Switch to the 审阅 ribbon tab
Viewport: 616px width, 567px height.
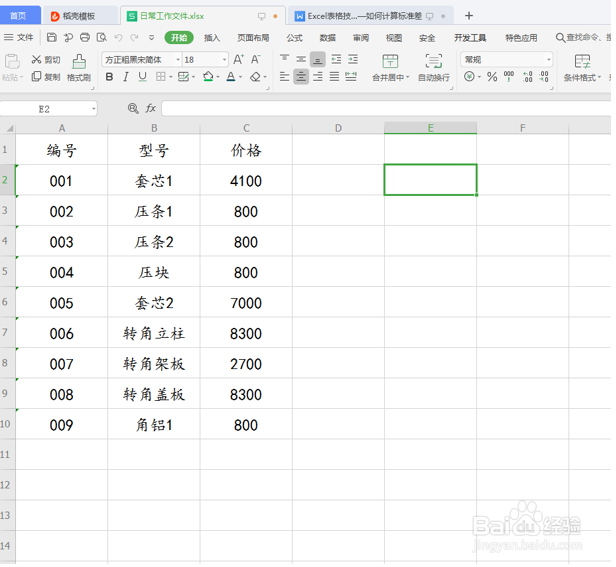[361, 38]
